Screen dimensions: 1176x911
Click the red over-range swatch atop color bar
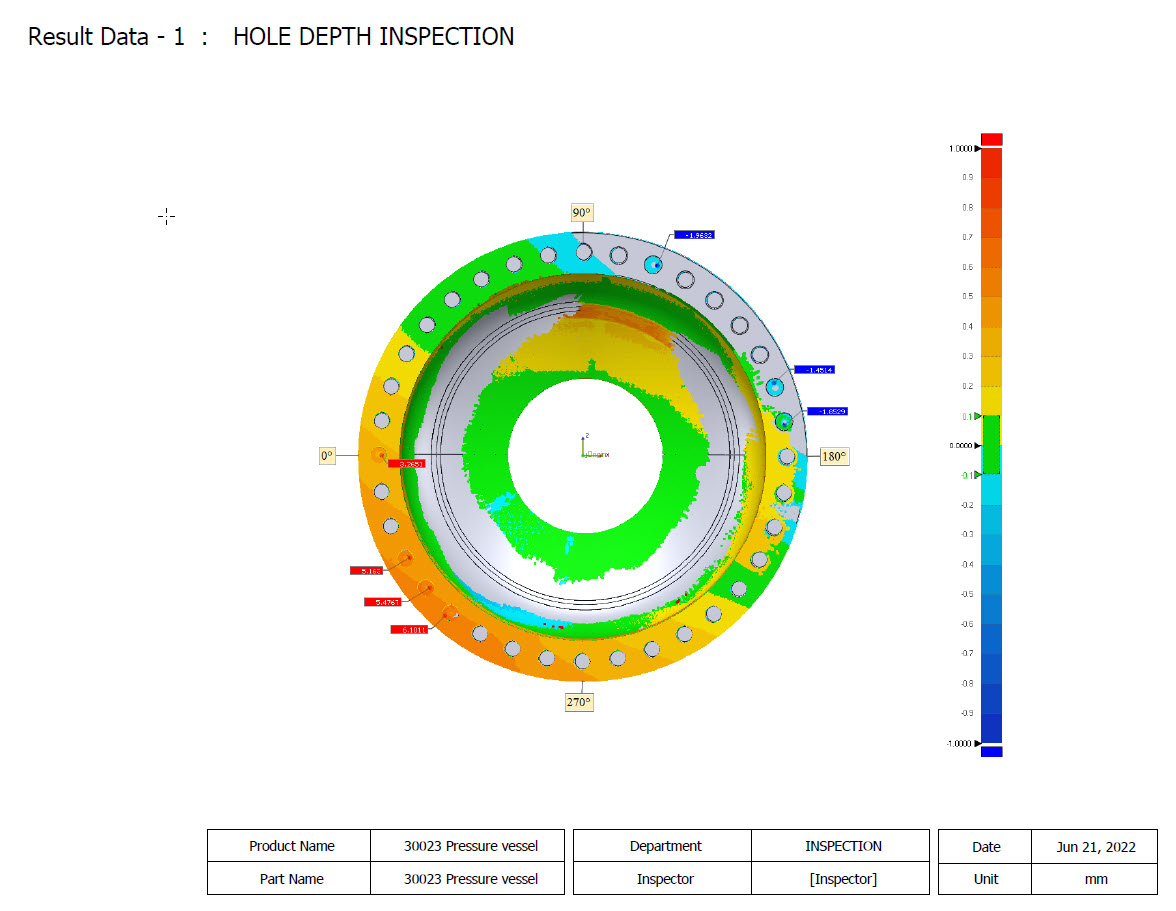992,139
